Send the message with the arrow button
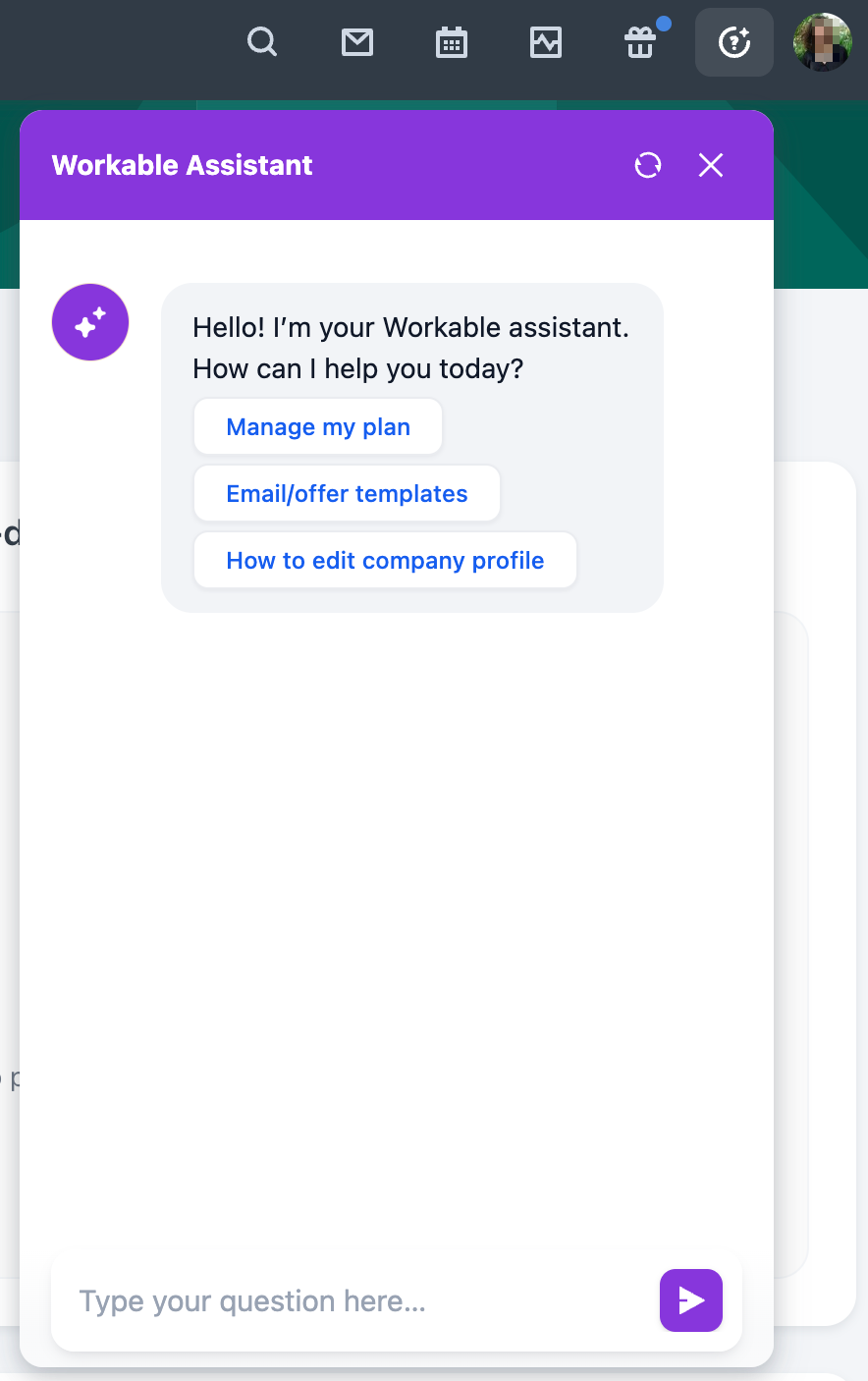Viewport: 868px width, 1381px height. point(691,1300)
